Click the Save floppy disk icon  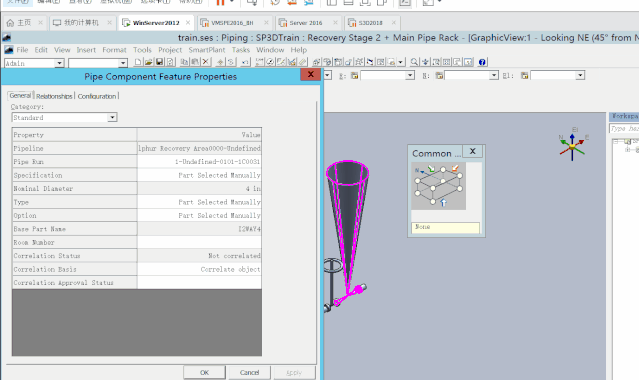159,62
